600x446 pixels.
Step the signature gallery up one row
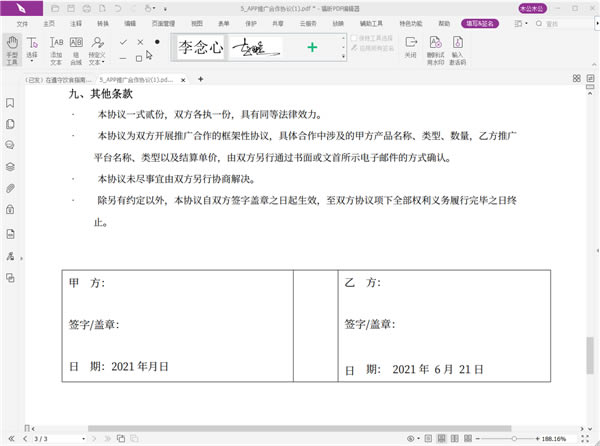click(343, 38)
